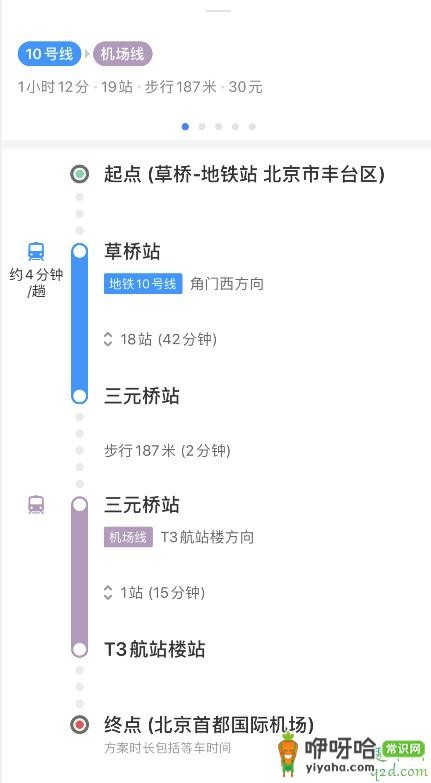Tap the T3航站楼站 station circle on purple line
431x783 pixels.
(80, 650)
